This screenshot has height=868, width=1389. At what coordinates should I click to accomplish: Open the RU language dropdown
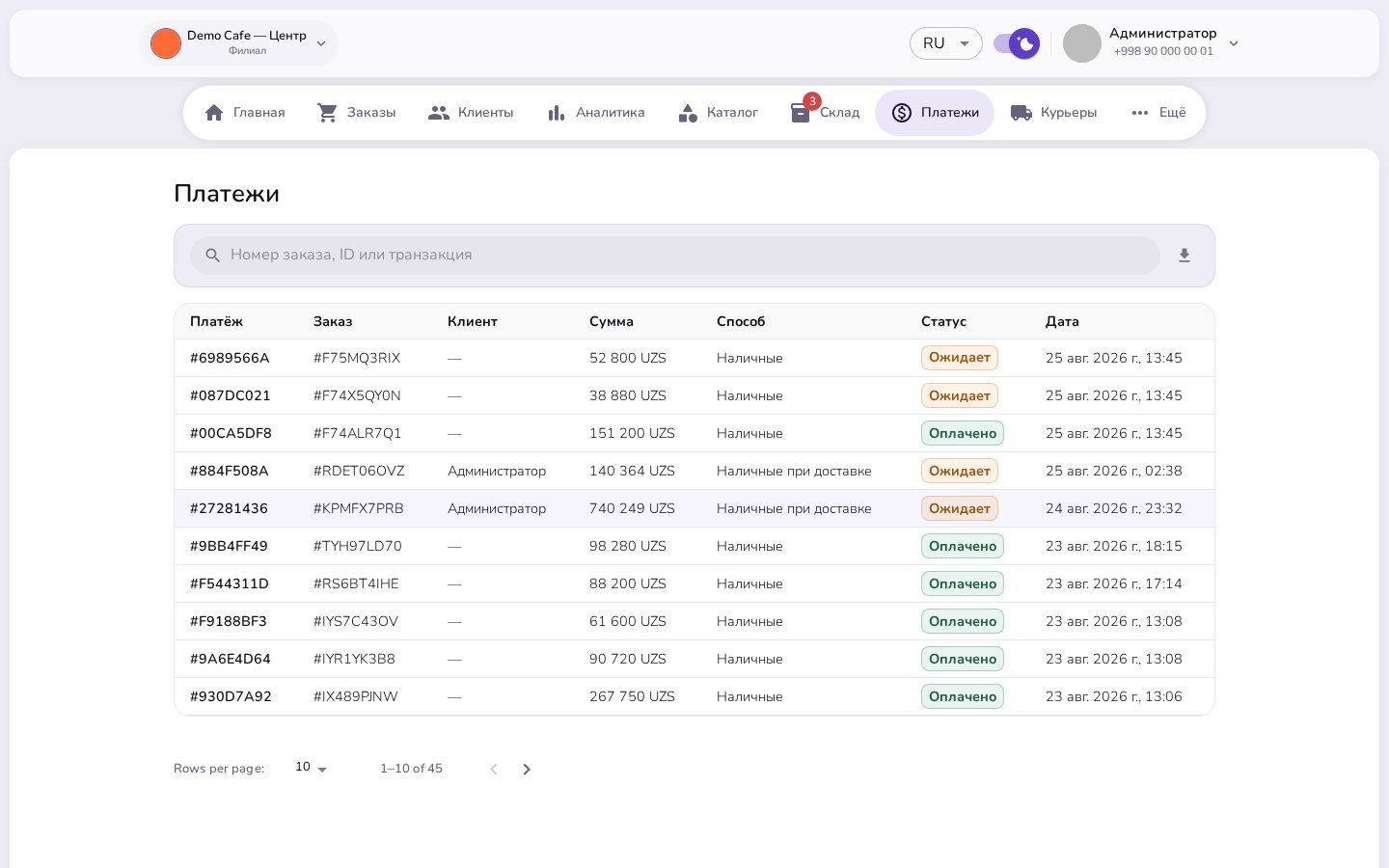pyautogui.click(x=946, y=43)
